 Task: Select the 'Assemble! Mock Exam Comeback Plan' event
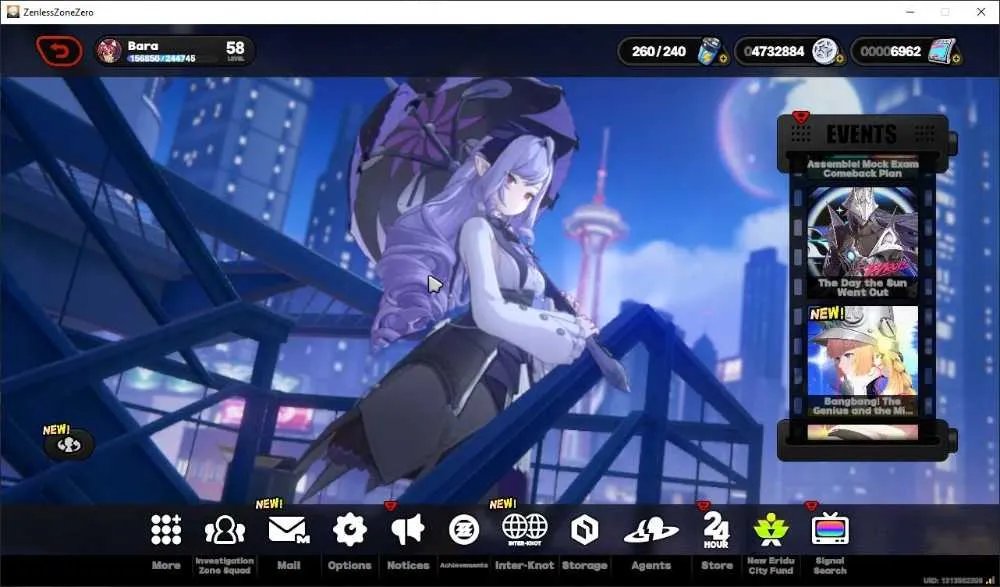pos(862,168)
